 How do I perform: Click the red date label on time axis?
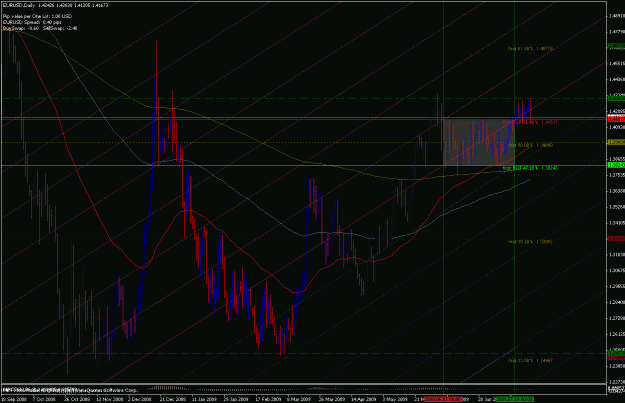[x=443, y=399]
